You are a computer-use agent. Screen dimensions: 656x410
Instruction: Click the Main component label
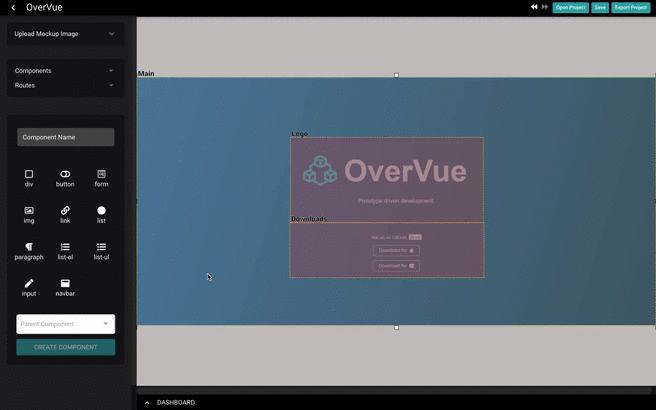(146, 74)
